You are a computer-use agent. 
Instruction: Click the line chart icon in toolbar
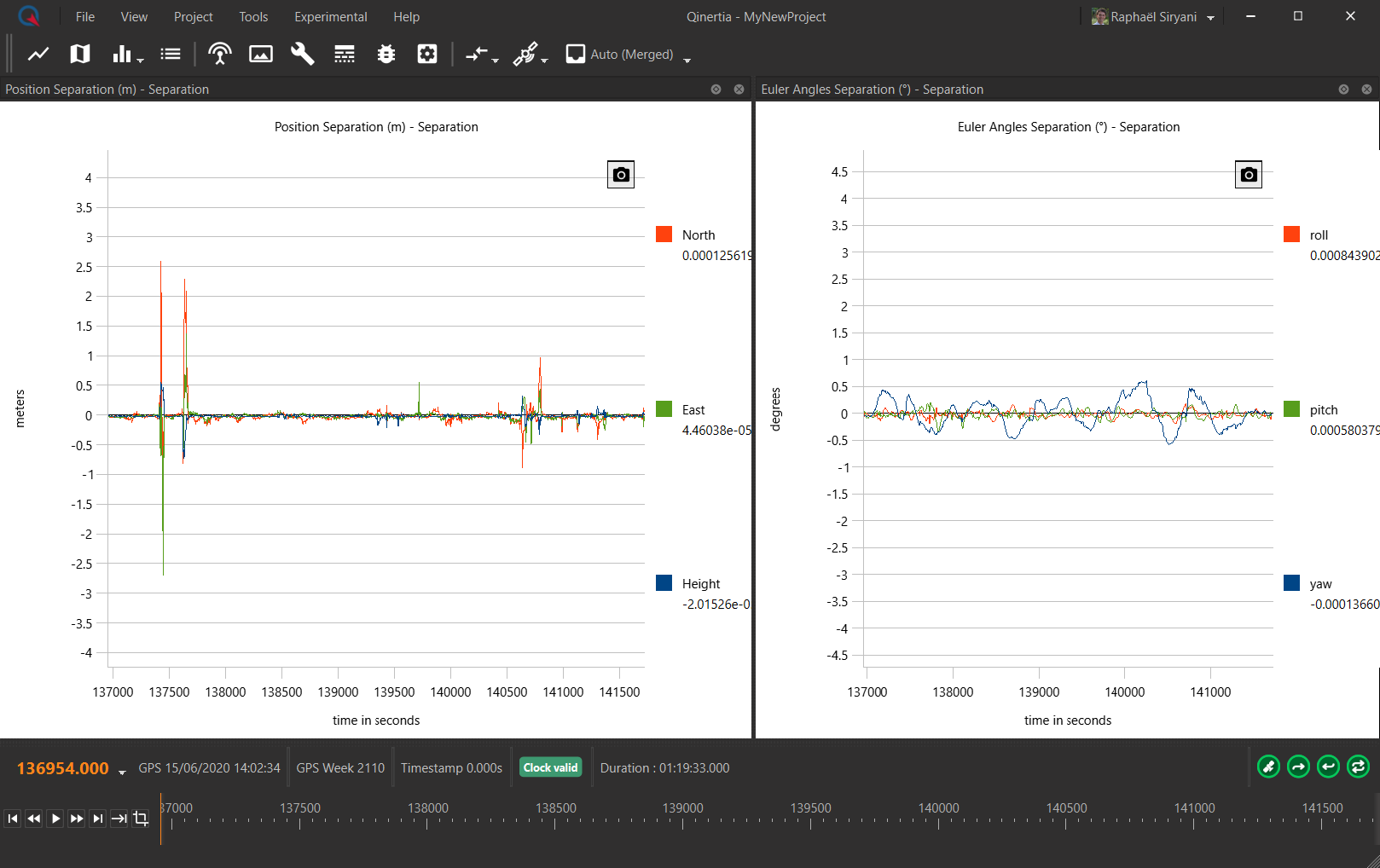click(x=38, y=55)
